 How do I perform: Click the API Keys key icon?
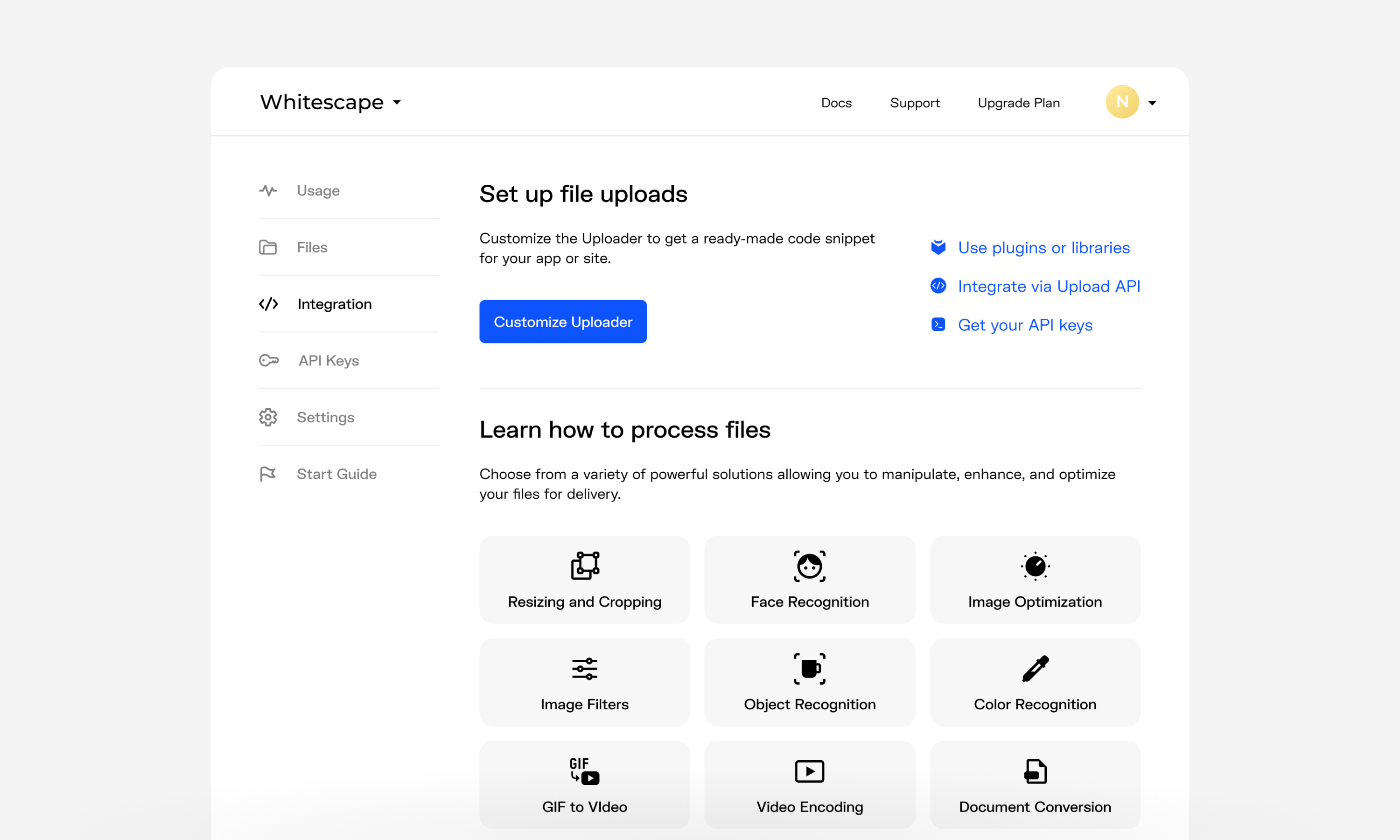(x=269, y=361)
